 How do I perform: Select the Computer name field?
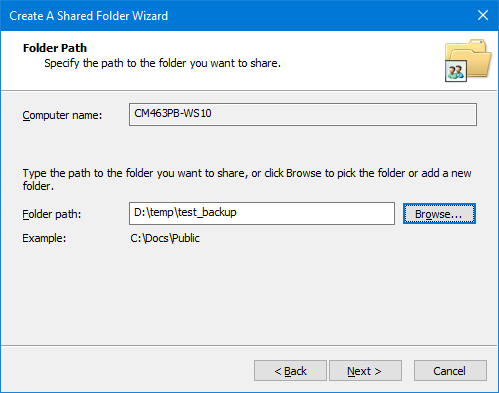(x=303, y=114)
